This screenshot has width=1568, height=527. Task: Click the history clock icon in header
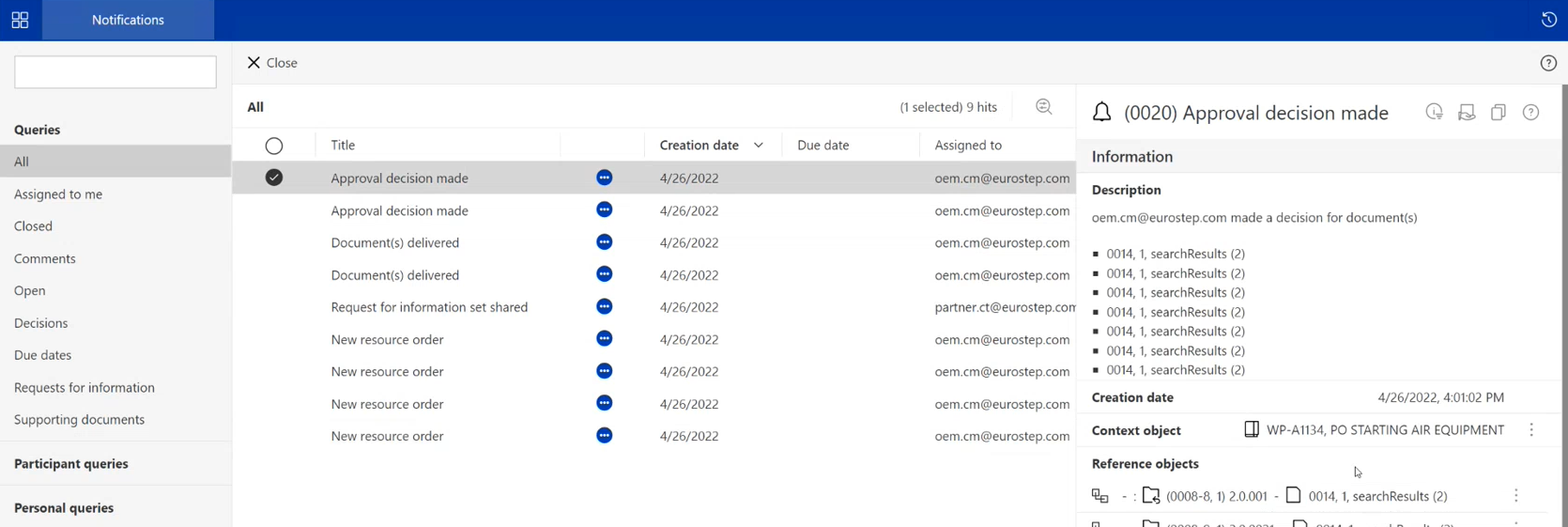click(1548, 20)
